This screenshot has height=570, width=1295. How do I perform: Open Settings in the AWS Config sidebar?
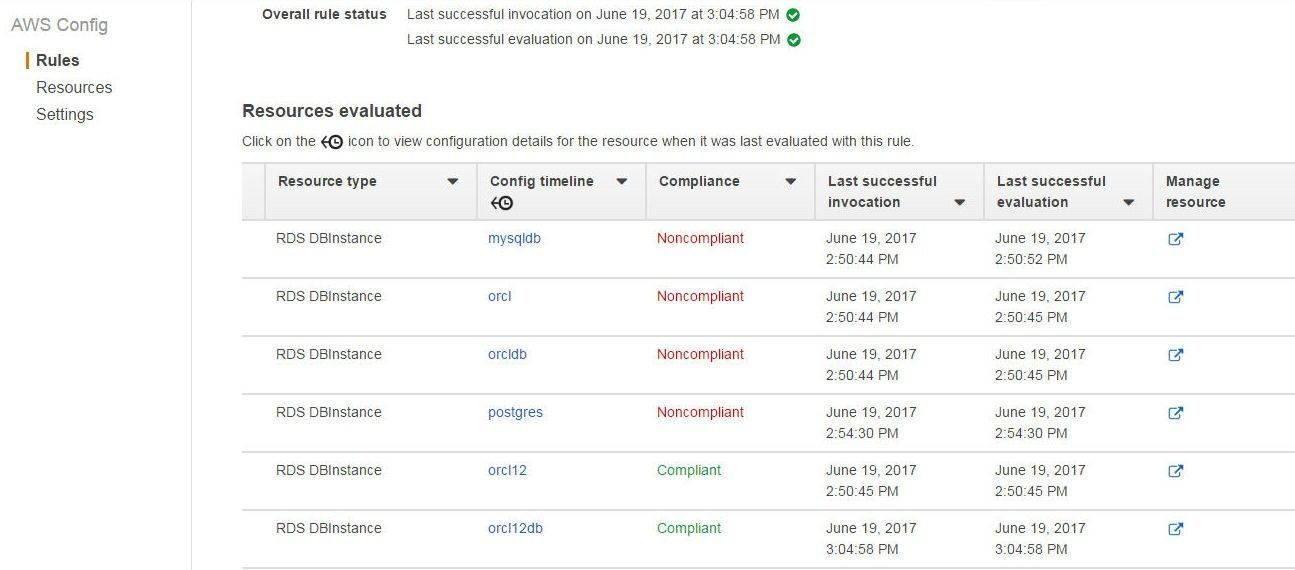[x=65, y=114]
